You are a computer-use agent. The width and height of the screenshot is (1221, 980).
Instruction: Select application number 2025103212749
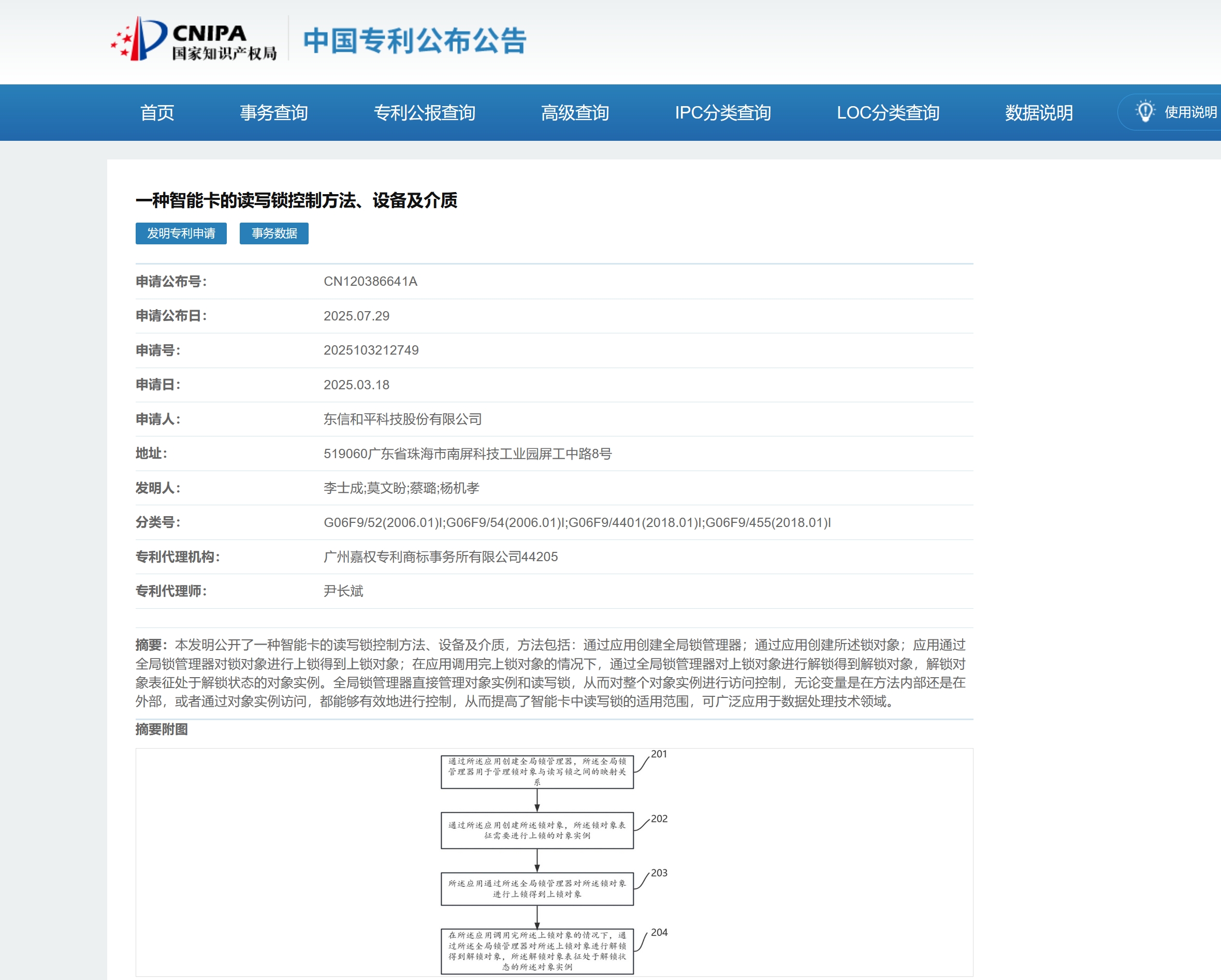pos(371,350)
